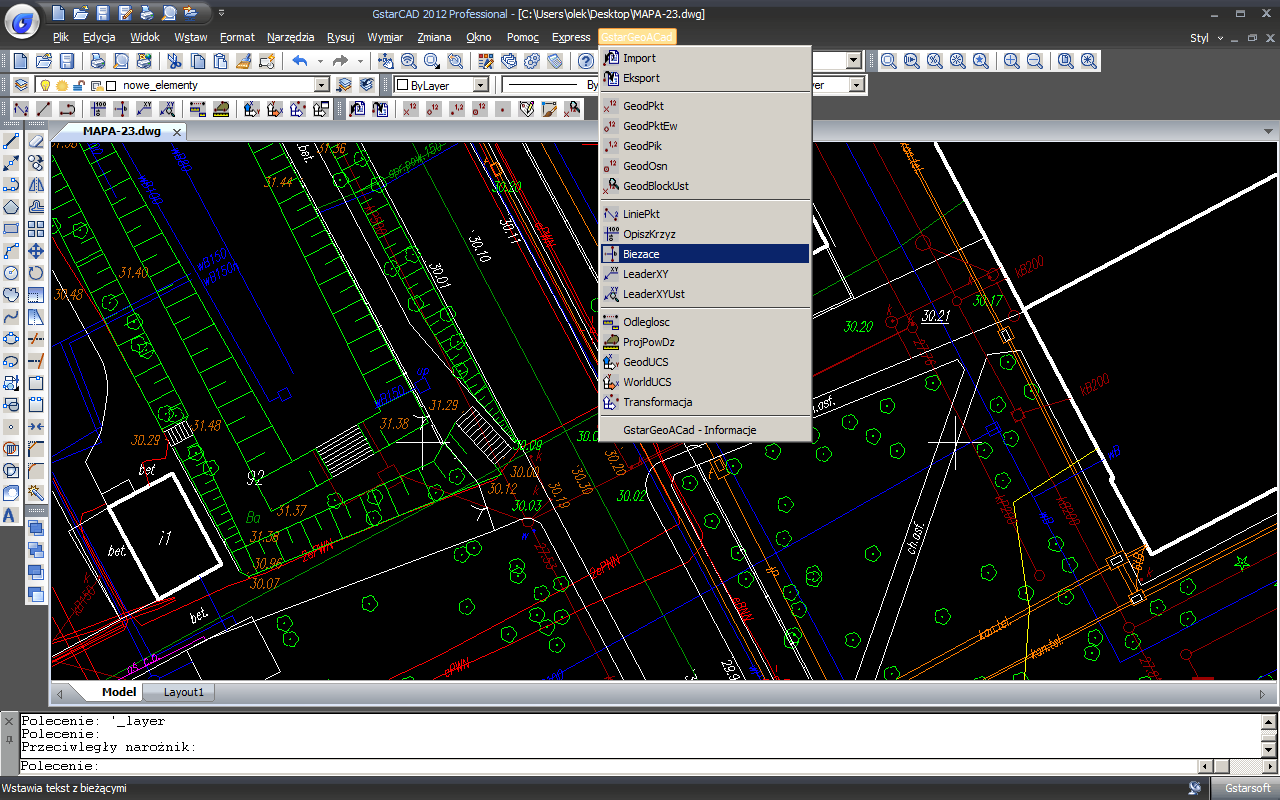Click the GeodUCS menu item icon

[612, 362]
